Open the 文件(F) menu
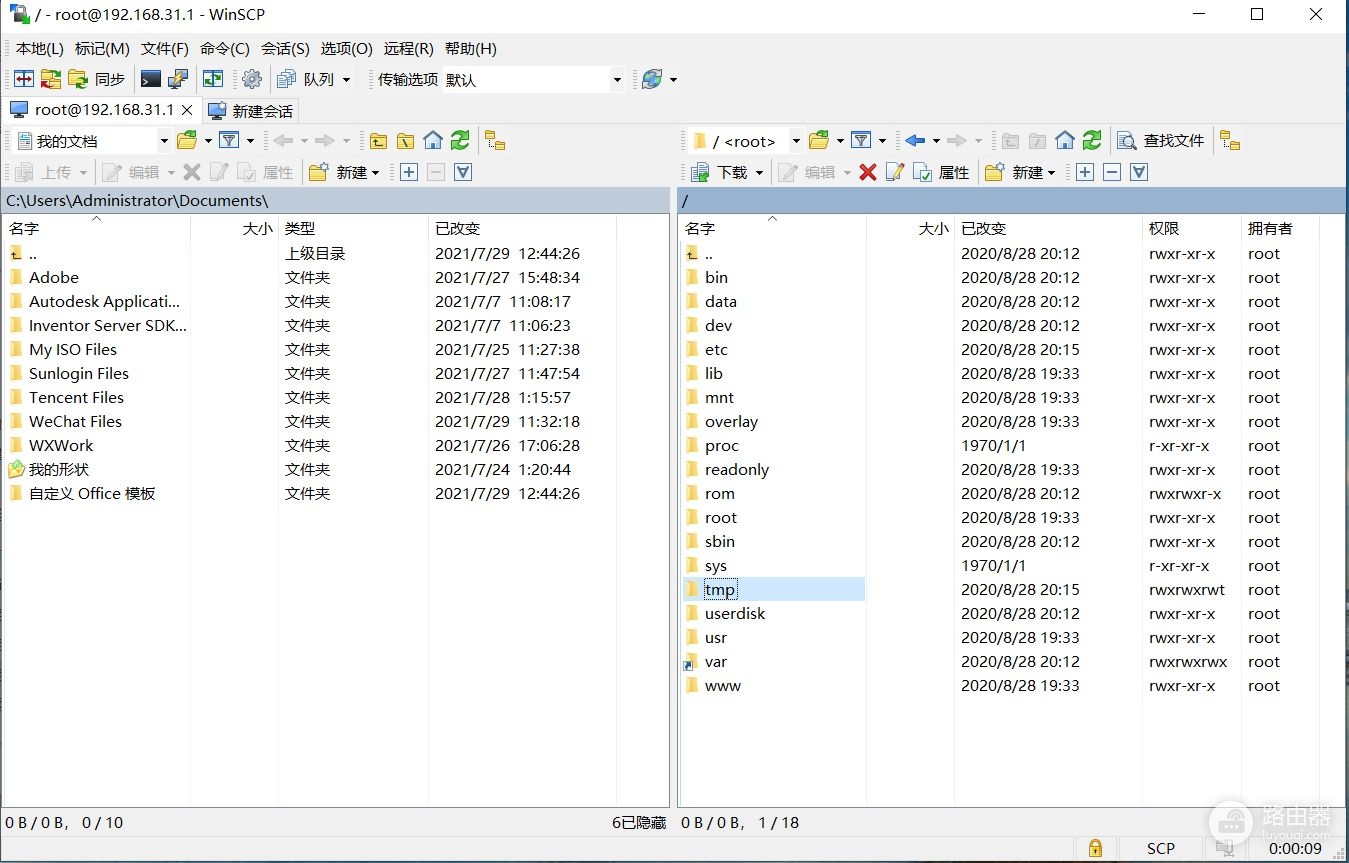The image size is (1349, 863). coord(165,48)
